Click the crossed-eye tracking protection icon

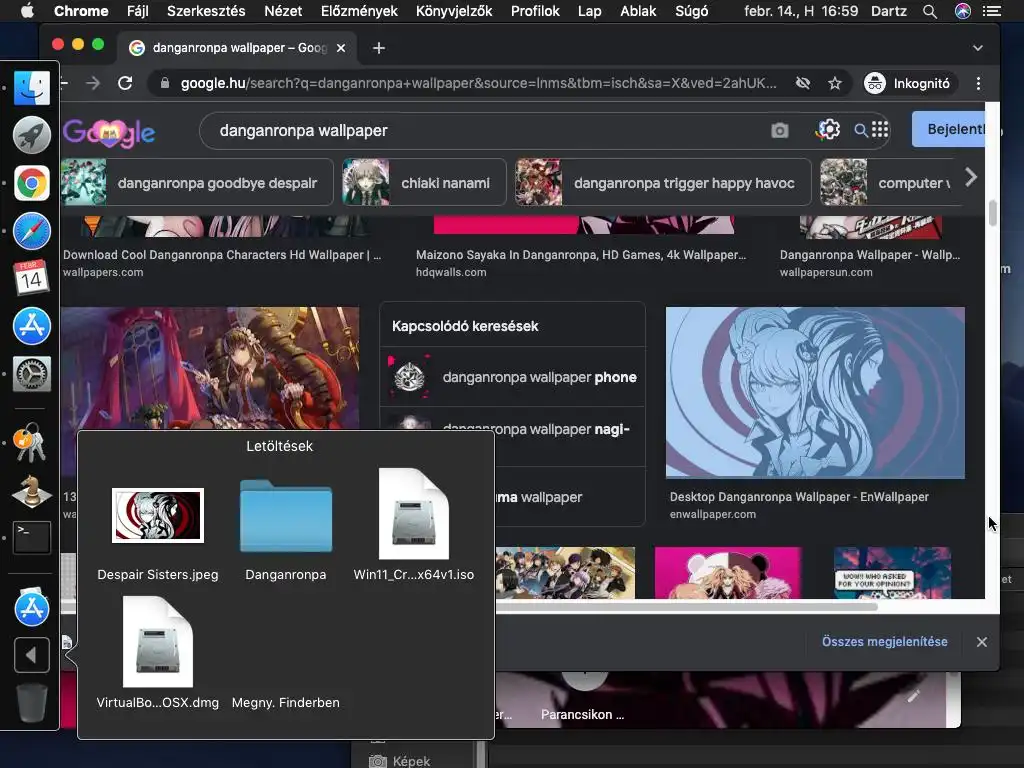click(803, 83)
